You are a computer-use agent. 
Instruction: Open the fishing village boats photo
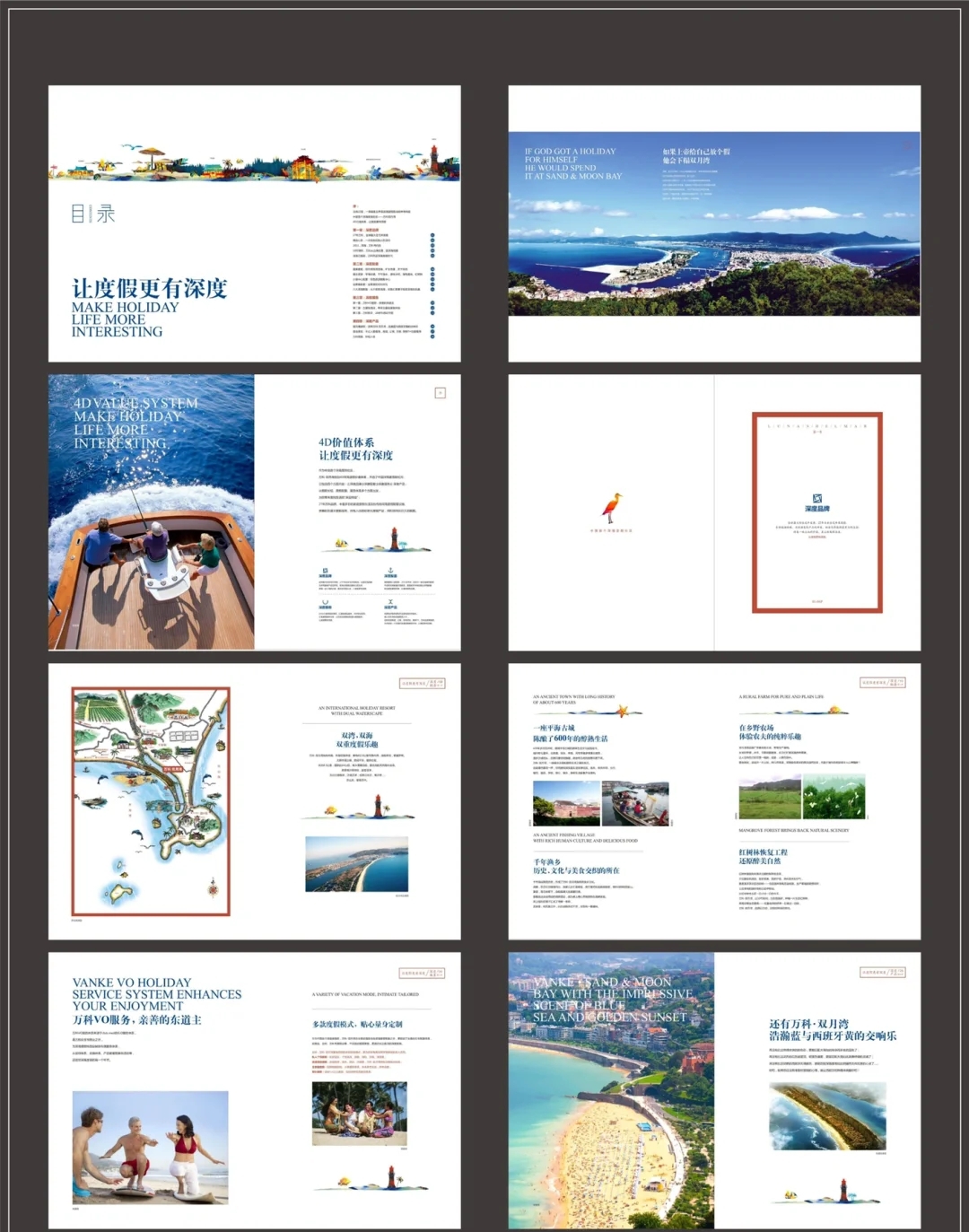[x=636, y=803]
